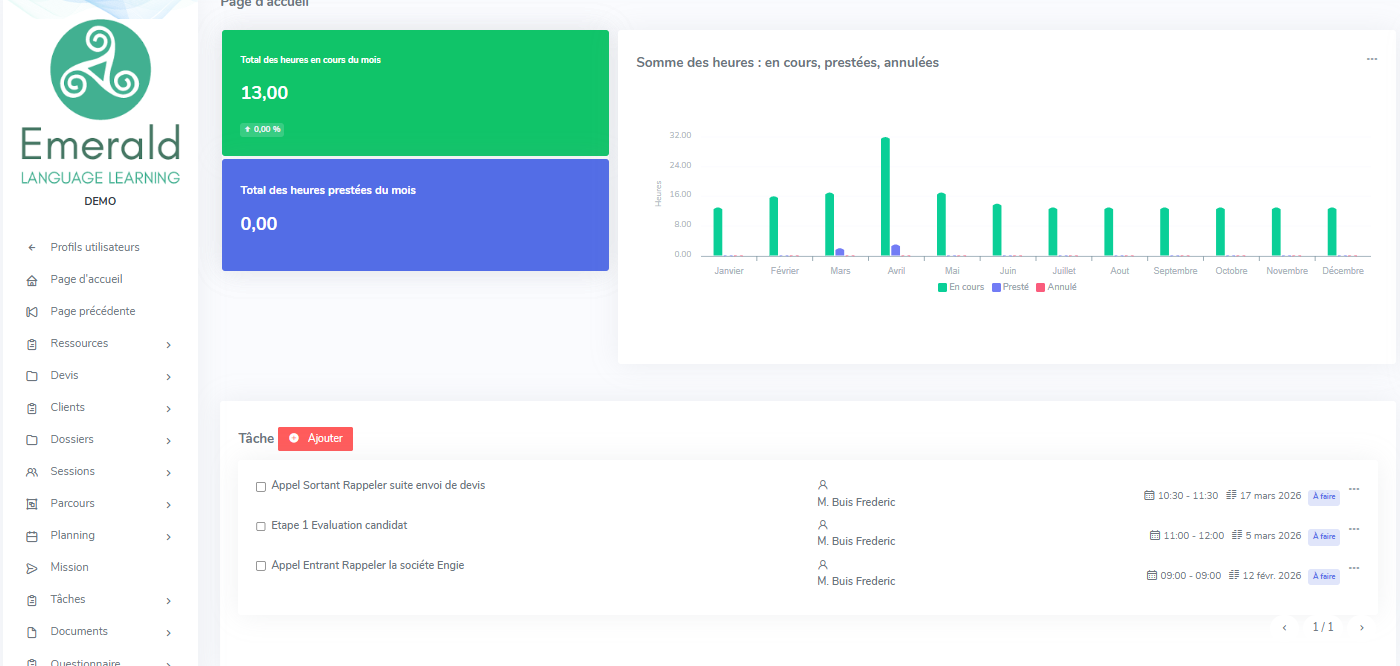Image resolution: width=1400 pixels, height=666 pixels.
Task: Mark Appel Entrant Rappeler Engie task done
Action: pos(261,566)
